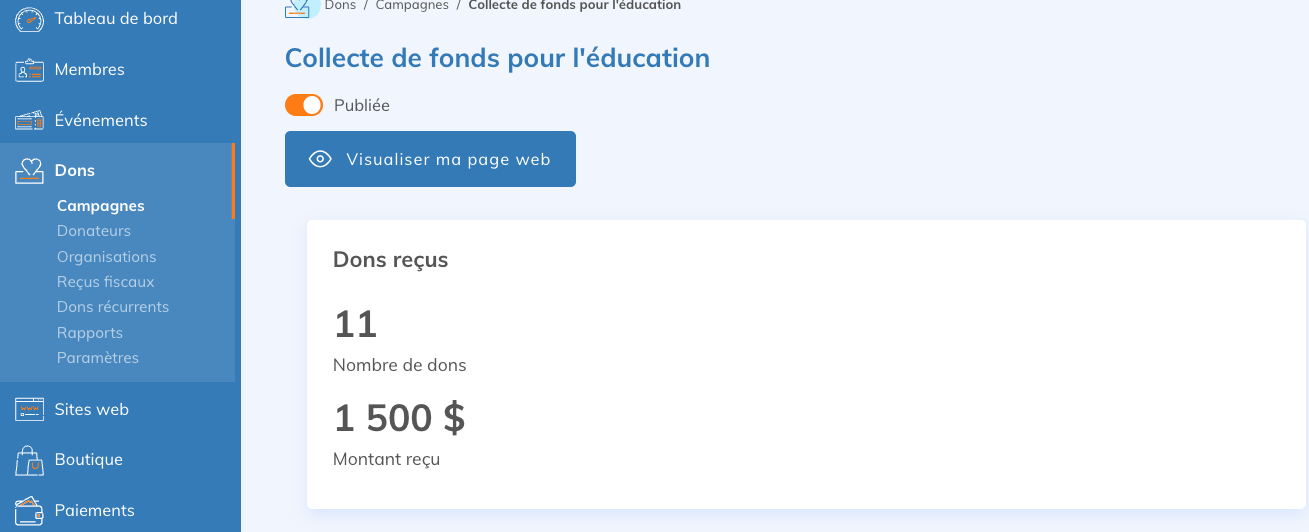The width and height of the screenshot is (1309, 532).
Task: Open the Campagnes submenu item
Action: click(101, 206)
